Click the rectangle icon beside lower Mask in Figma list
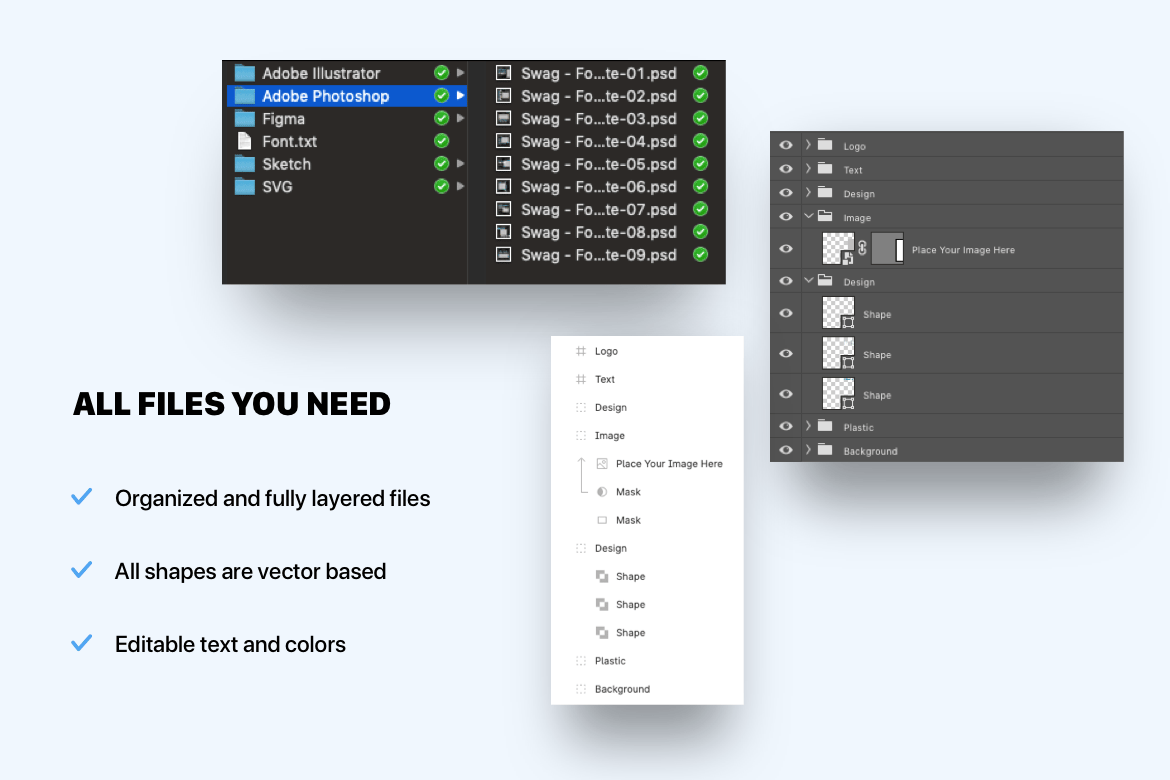Screen dimensions: 1170x780 pos(602,520)
